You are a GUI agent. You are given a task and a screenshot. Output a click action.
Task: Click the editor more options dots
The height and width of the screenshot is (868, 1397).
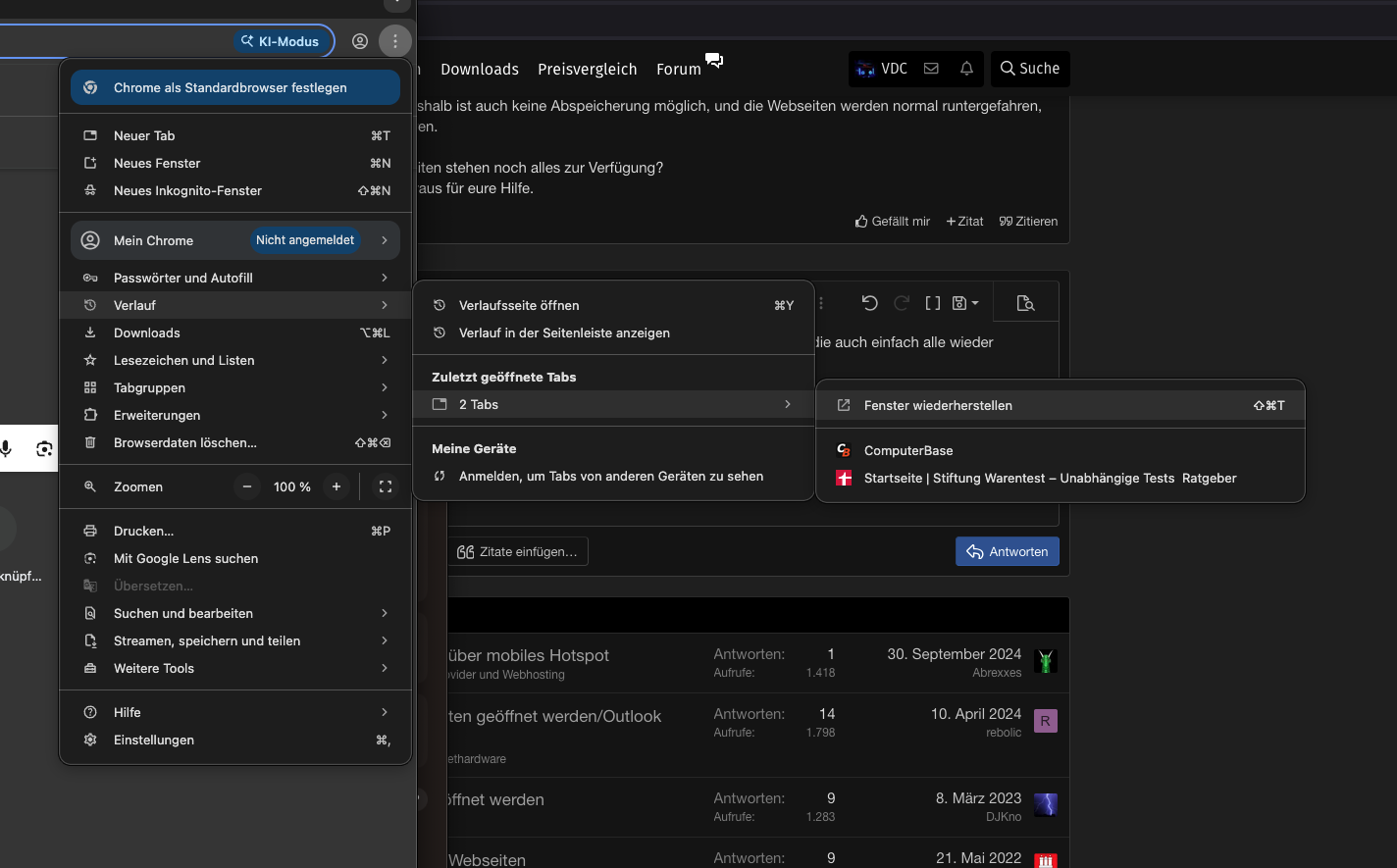(821, 303)
